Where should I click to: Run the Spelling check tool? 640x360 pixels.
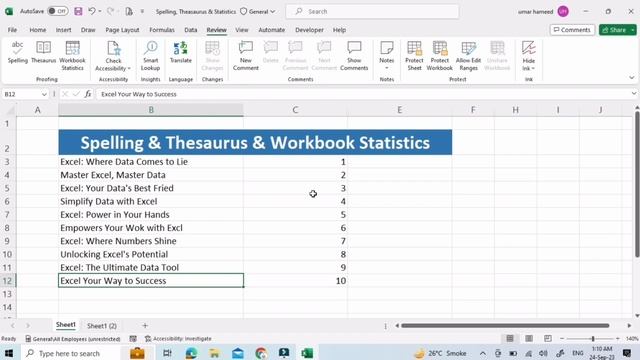[18, 52]
